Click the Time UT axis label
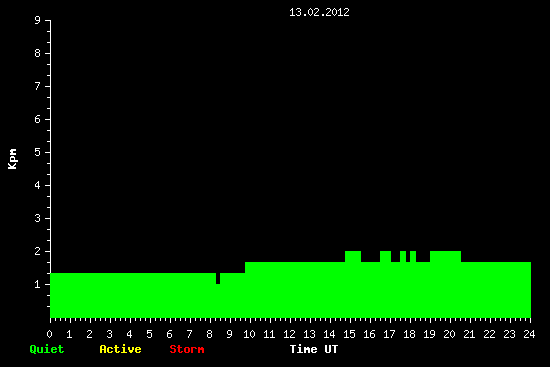Viewport: 550px width, 367px height. (314, 349)
